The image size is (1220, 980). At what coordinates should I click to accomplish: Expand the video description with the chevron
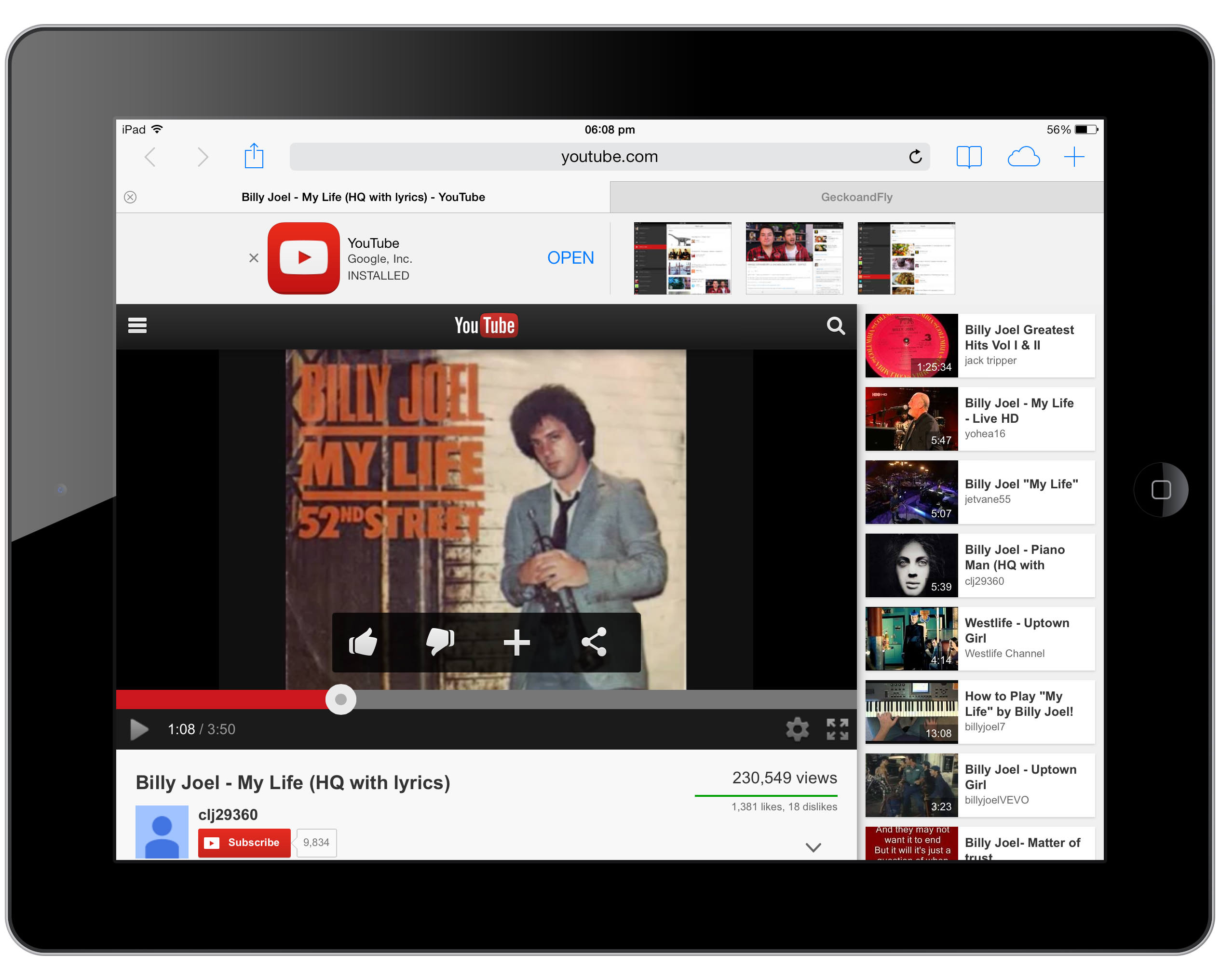[813, 847]
